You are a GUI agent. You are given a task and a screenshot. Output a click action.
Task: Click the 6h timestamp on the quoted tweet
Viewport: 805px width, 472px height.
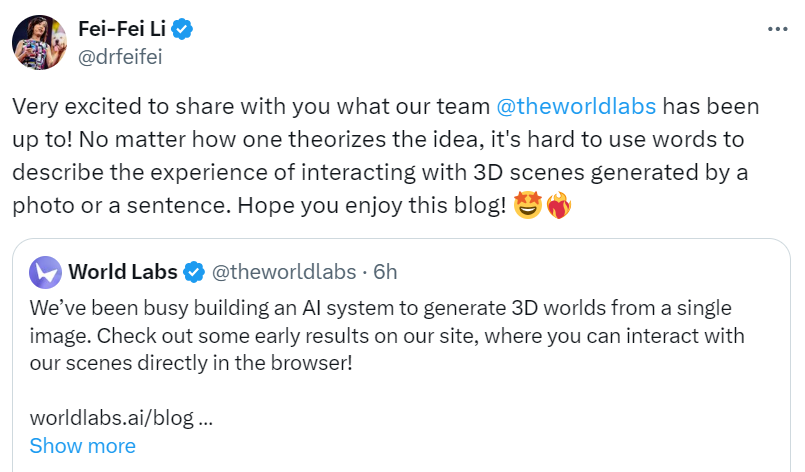(385, 272)
